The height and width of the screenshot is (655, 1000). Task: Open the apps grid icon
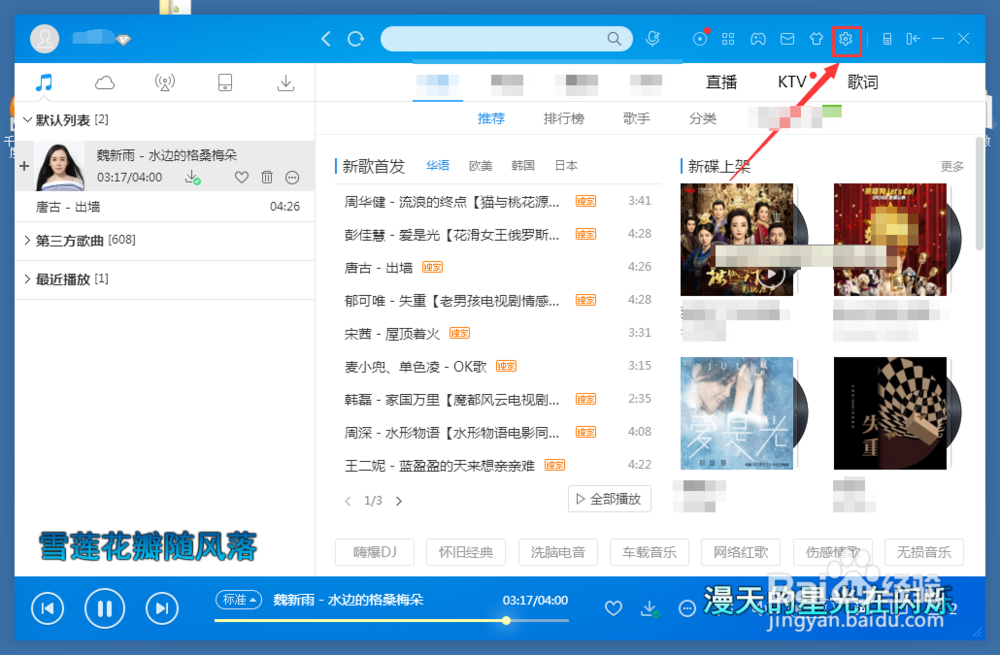coord(728,40)
